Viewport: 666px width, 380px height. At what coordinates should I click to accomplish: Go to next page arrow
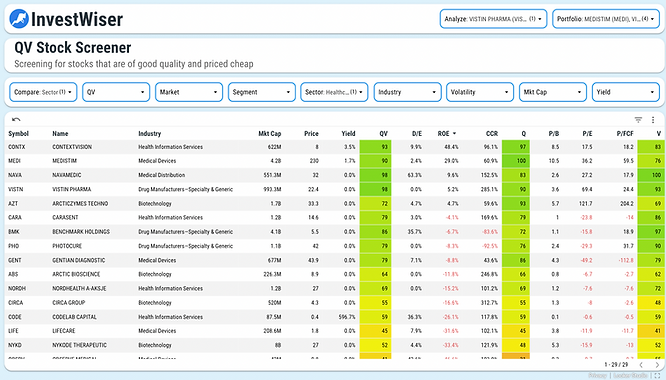point(657,365)
